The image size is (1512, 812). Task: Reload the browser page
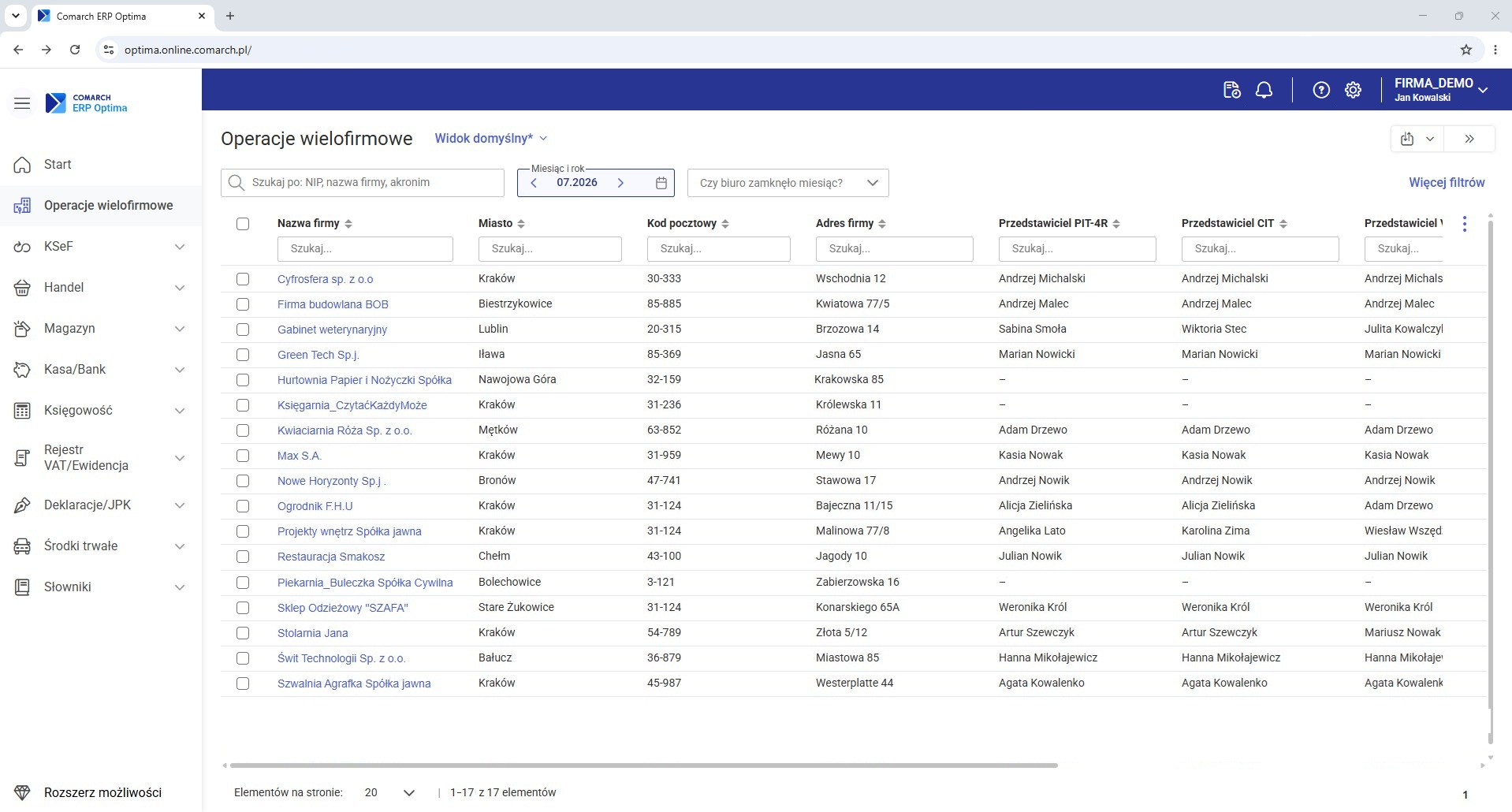[75, 50]
